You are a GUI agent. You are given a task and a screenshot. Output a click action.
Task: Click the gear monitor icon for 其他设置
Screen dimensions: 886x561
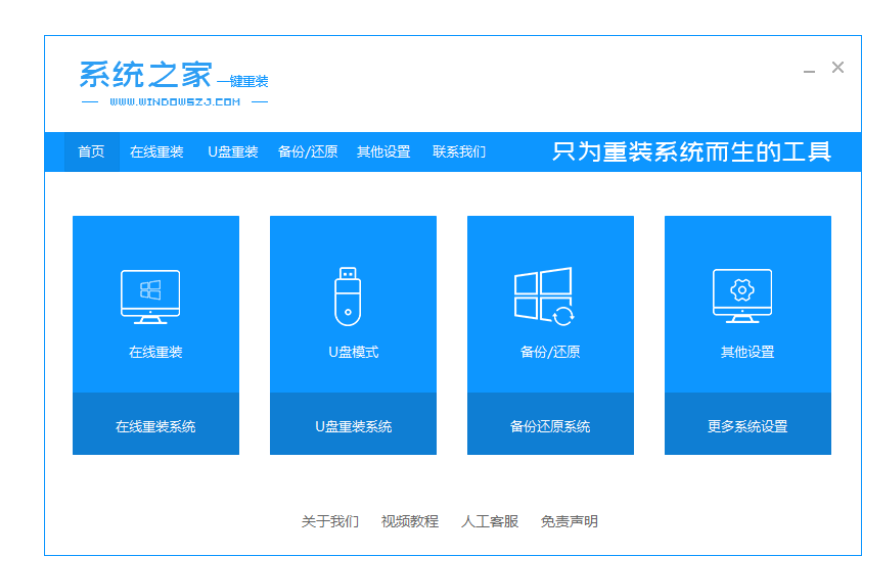coord(742,296)
